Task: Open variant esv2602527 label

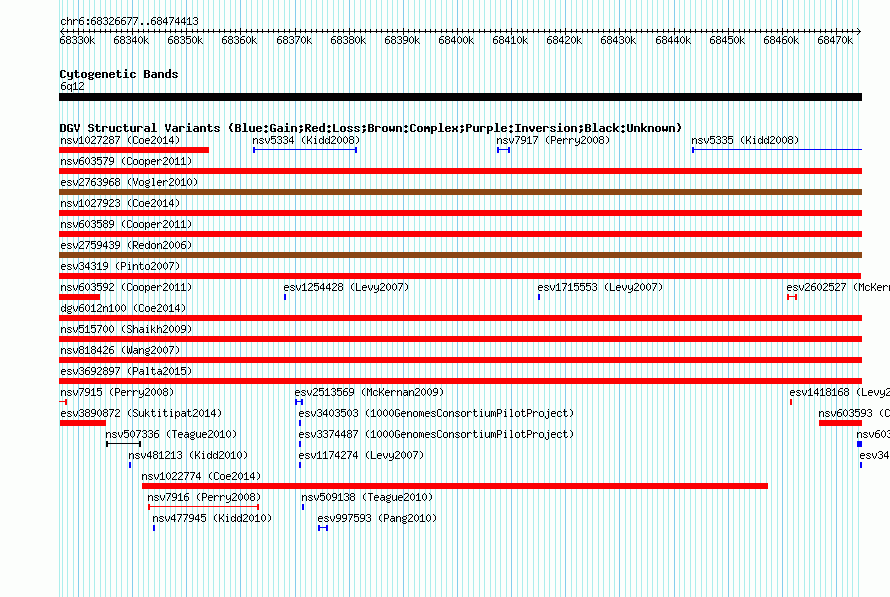Action: (x=838, y=287)
